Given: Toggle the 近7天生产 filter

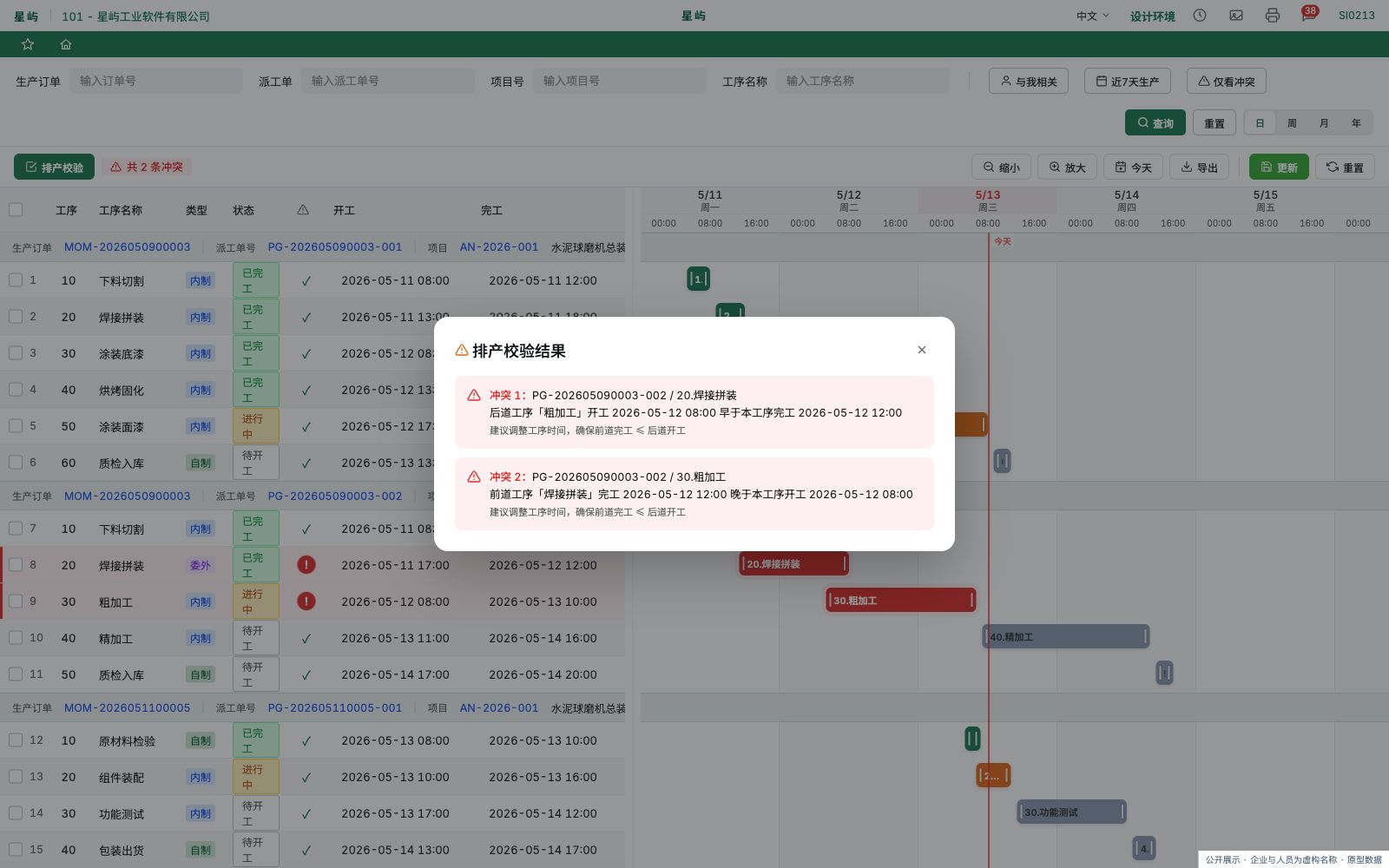Looking at the screenshot, I should pyautogui.click(x=1128, y=81).
